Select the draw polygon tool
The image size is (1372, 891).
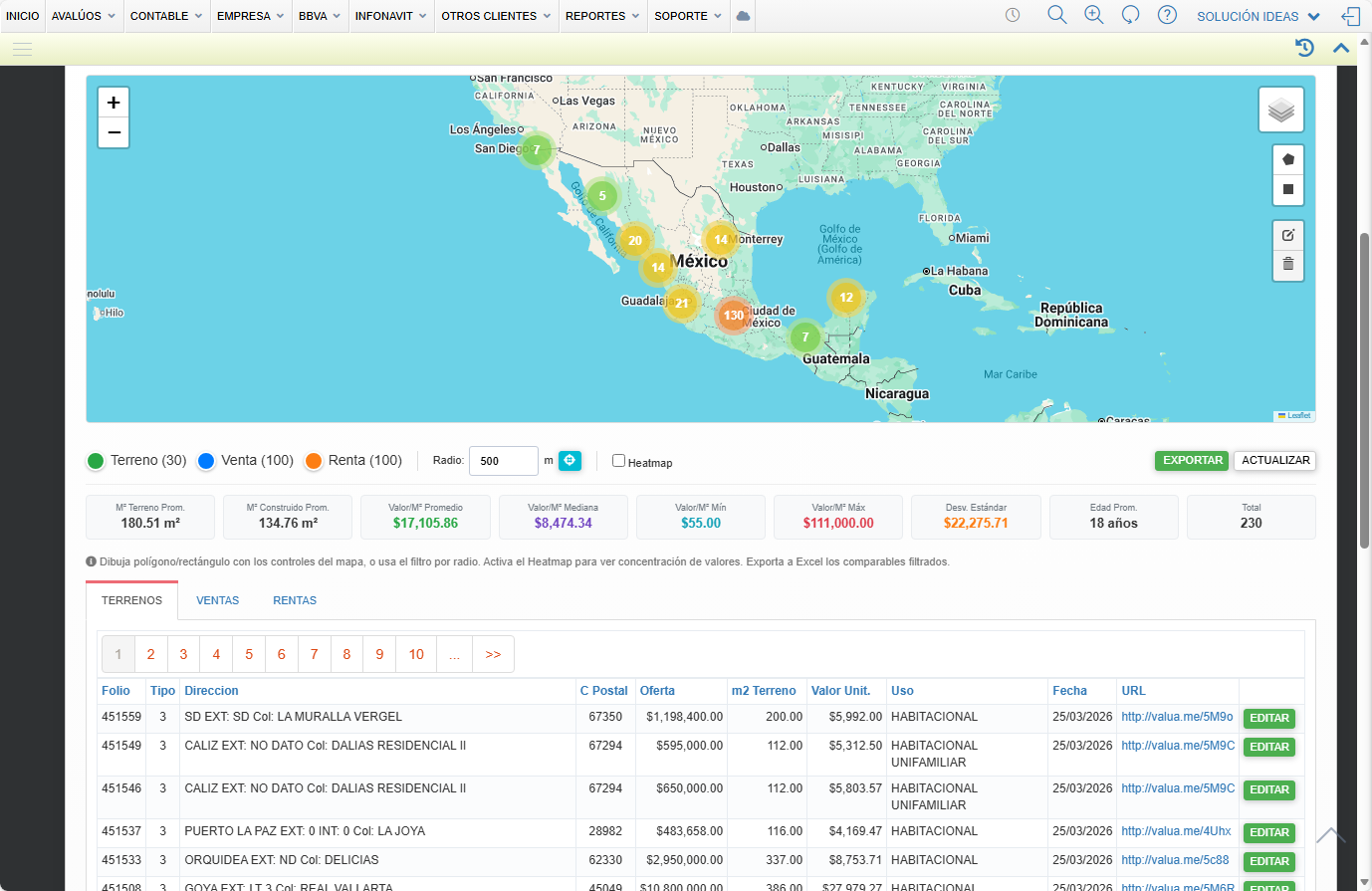1287,159
